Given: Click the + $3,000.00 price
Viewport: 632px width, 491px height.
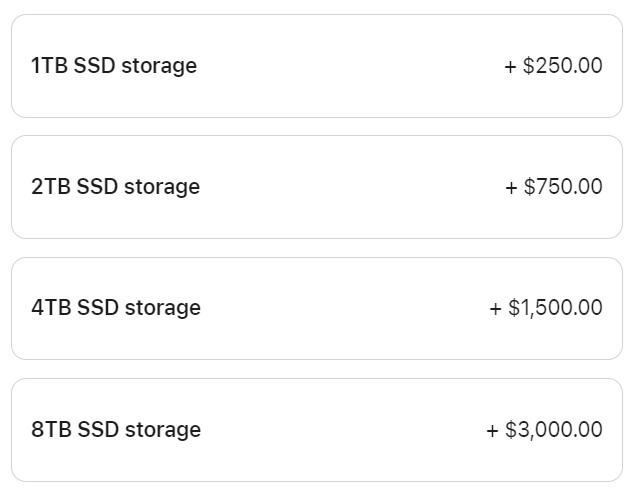Looking at the screenshot, I should coord(544,430).
